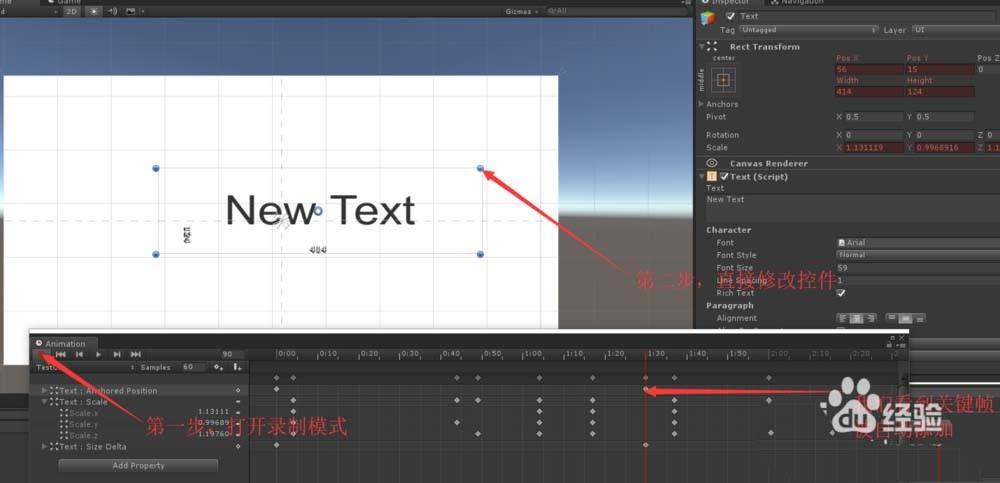1000x483 pixels.
Task: Expand 'Text : Anchored Position' property
Action: (x=44, y=390)
